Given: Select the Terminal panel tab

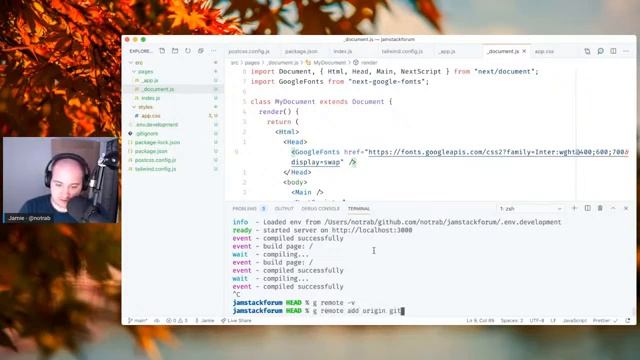Looking at the screenshot, I should pyautogui.click(x=359, y=209).
